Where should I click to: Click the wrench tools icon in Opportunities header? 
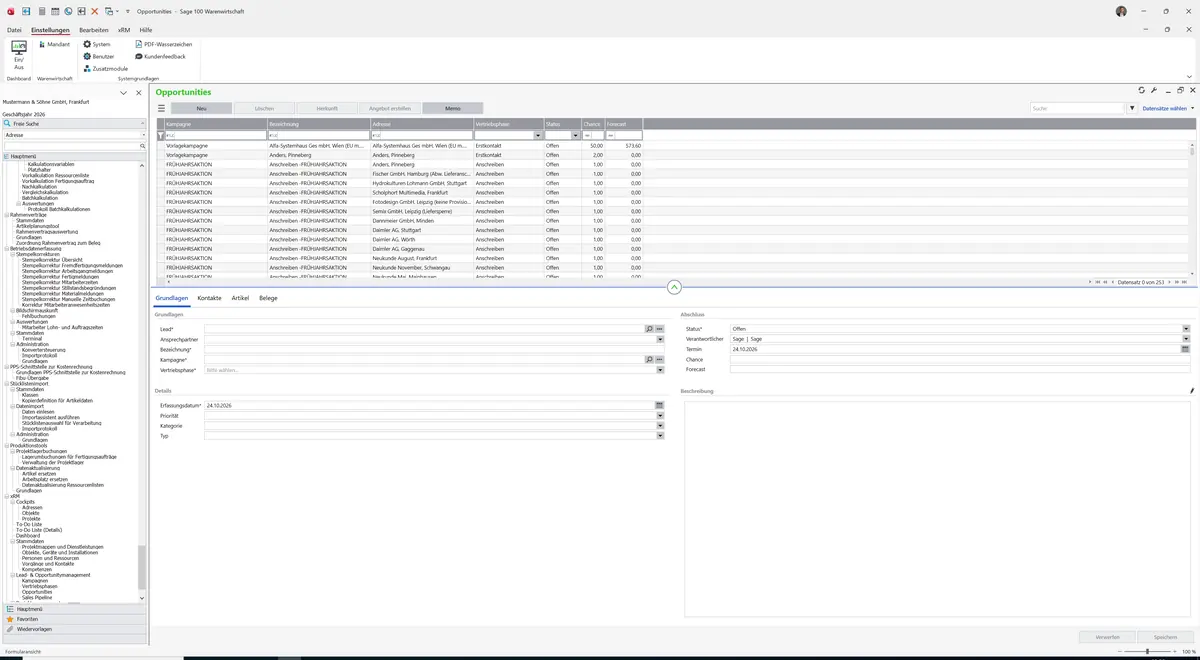(1154, 90)
